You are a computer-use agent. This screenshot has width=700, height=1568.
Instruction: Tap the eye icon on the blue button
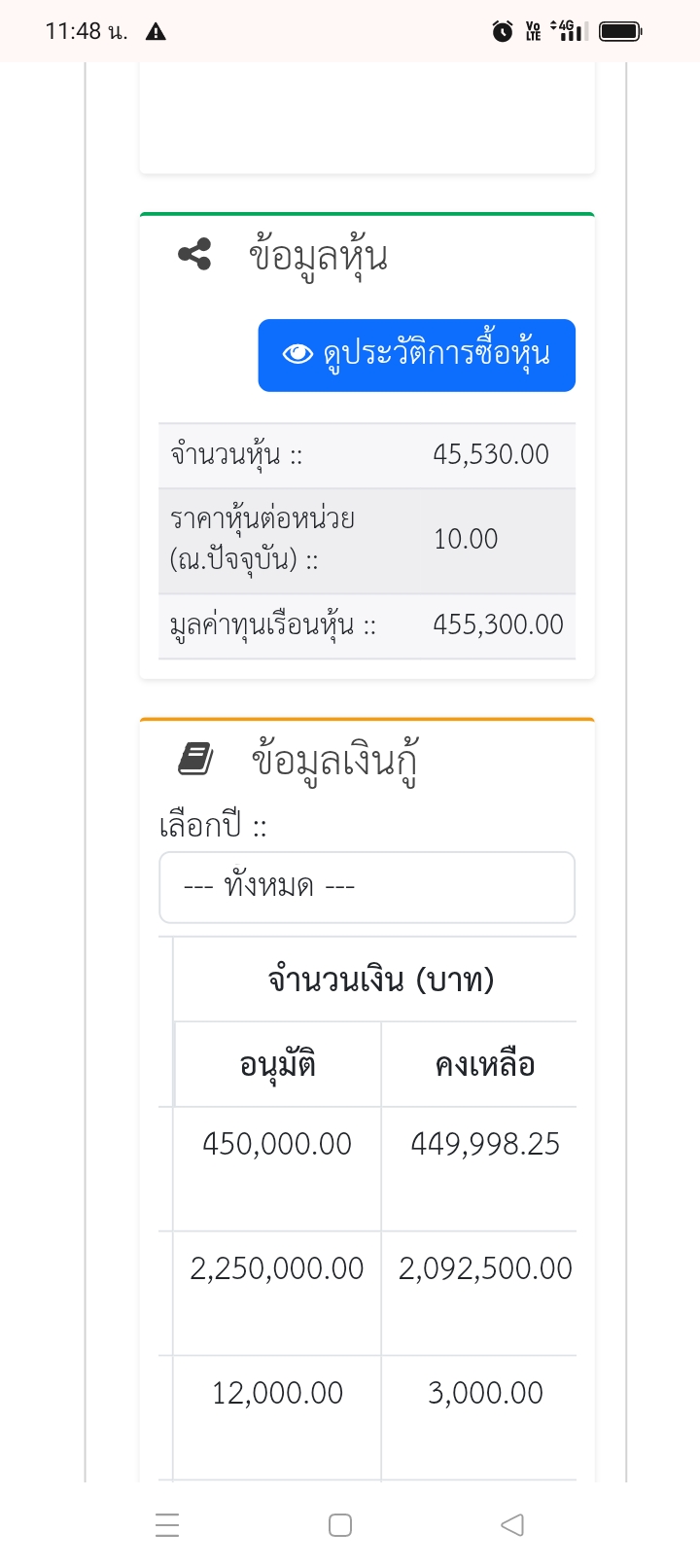(297, 354)
